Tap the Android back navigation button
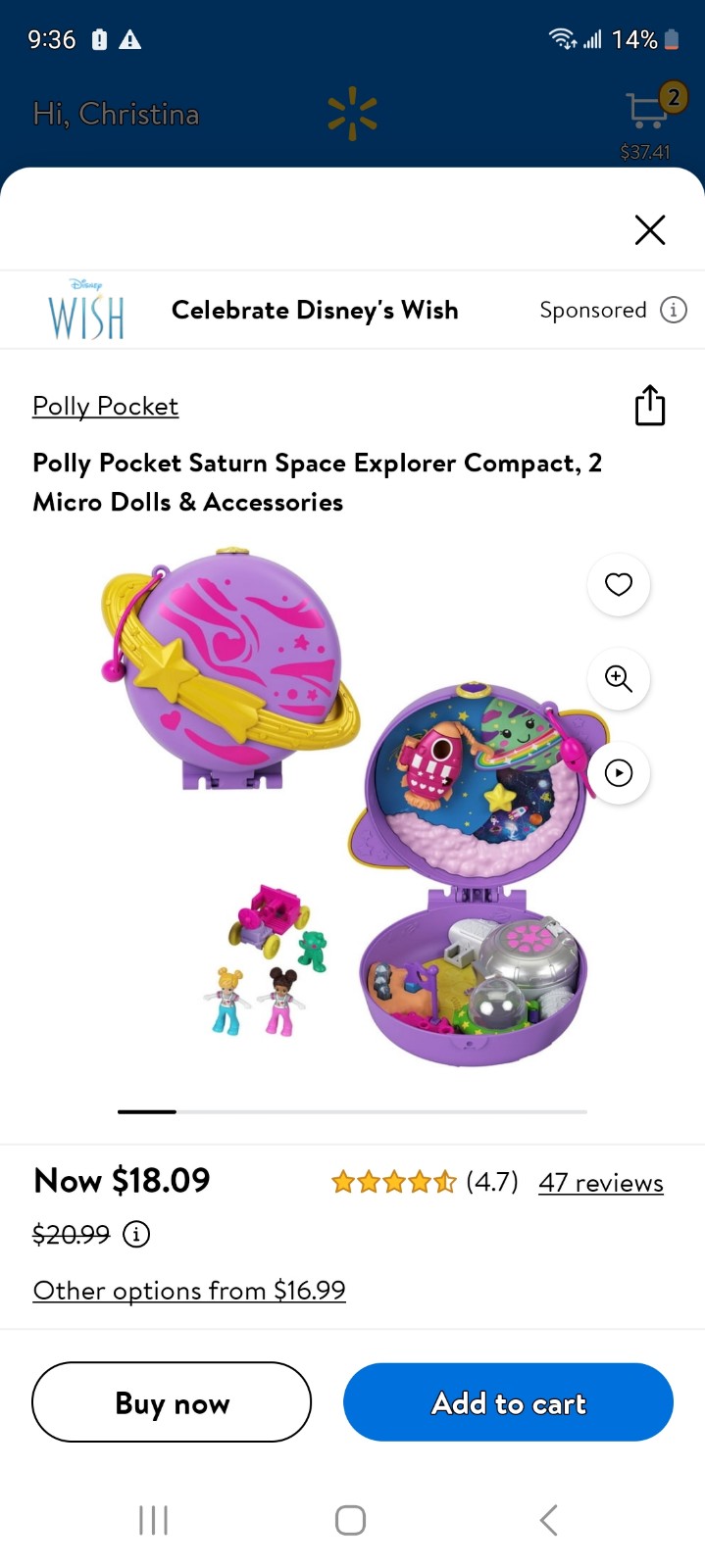This screenshot has width=705, height=1568. (549, 1521)
